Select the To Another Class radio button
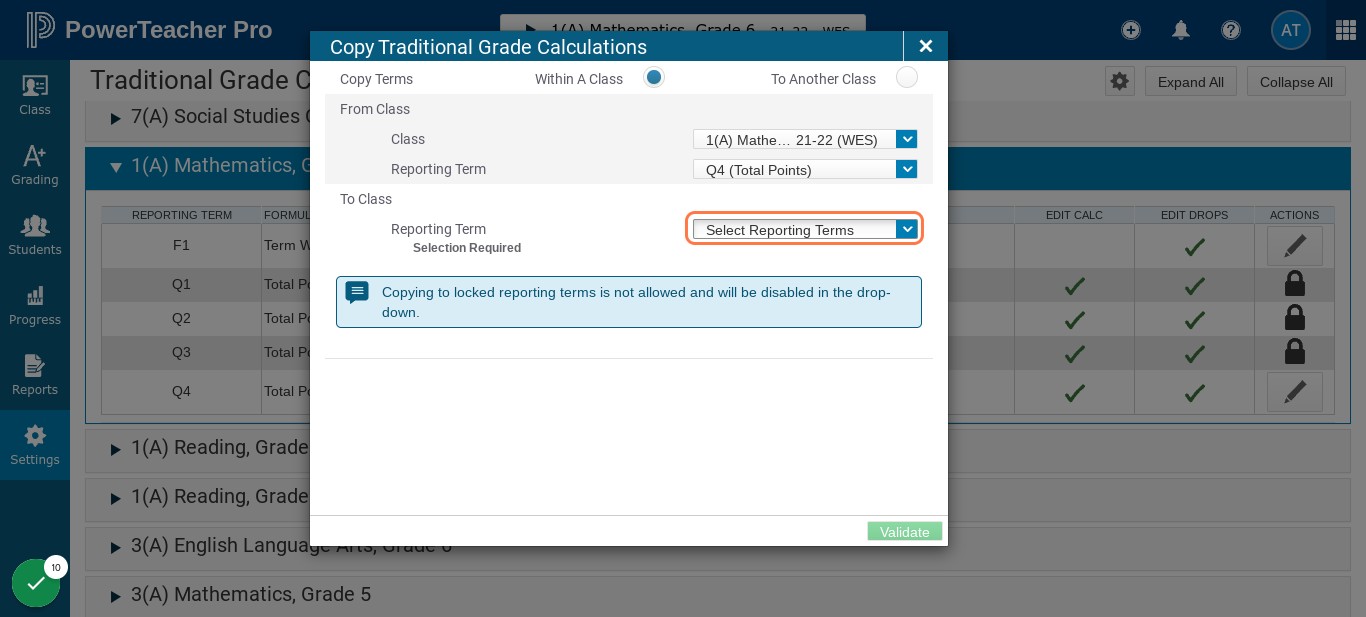1366x617 pixels. pyautogui.click(x=907, y=77)
